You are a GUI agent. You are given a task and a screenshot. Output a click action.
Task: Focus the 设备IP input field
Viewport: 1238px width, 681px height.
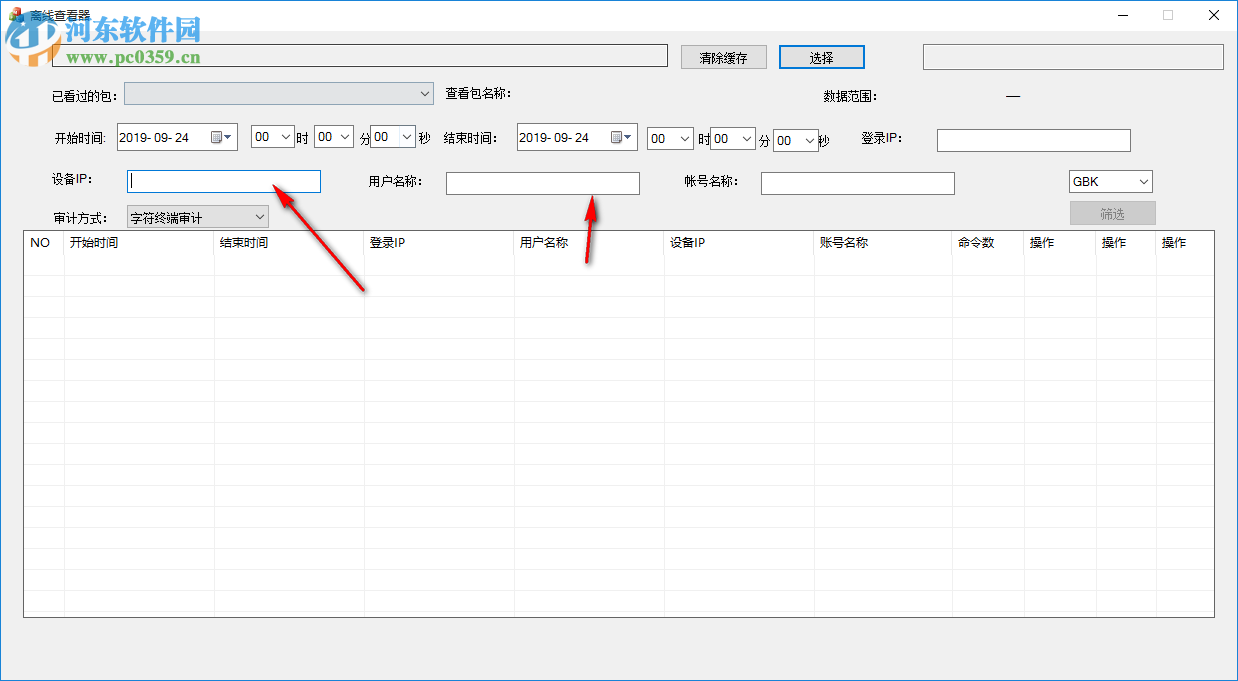(x=224, y=181)
